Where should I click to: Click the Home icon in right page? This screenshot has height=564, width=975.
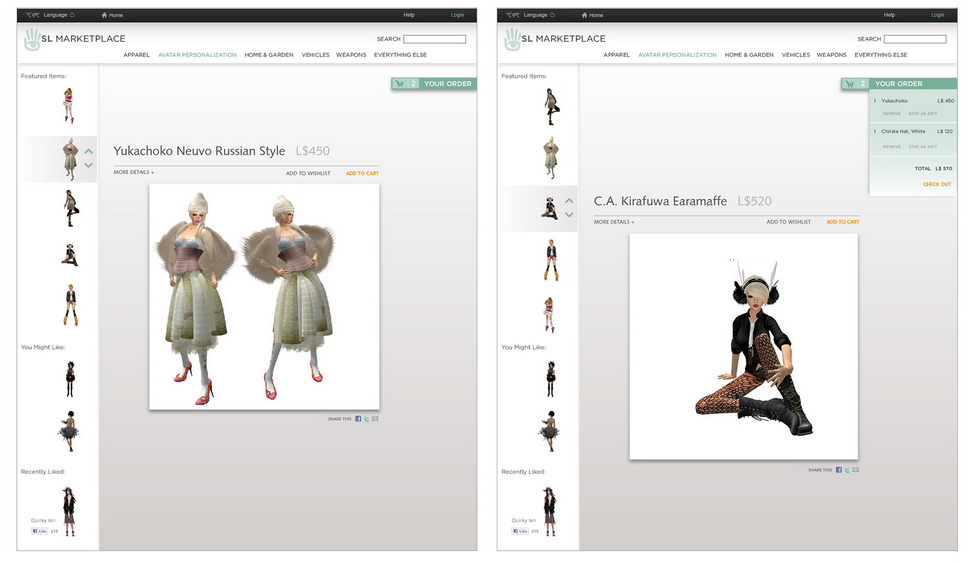click(585, 15)
